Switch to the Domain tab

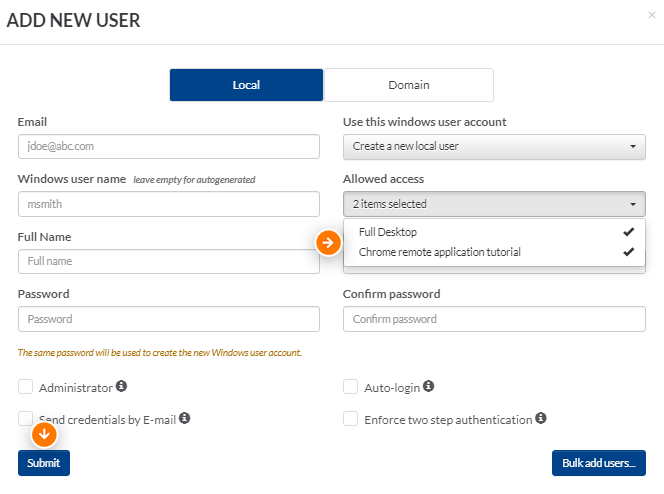pyautogui.click(x=409, y=85)
